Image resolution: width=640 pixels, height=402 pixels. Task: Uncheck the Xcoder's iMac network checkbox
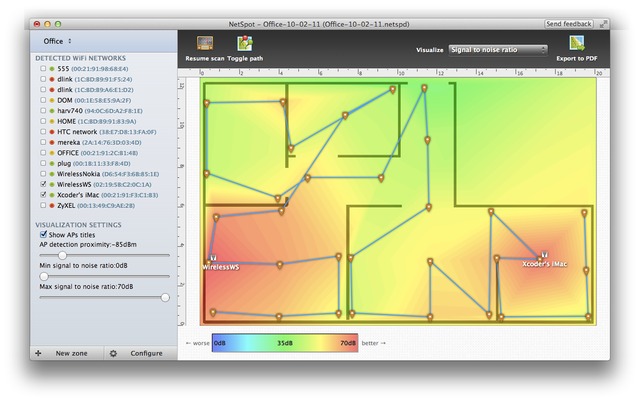coord(42,195)
